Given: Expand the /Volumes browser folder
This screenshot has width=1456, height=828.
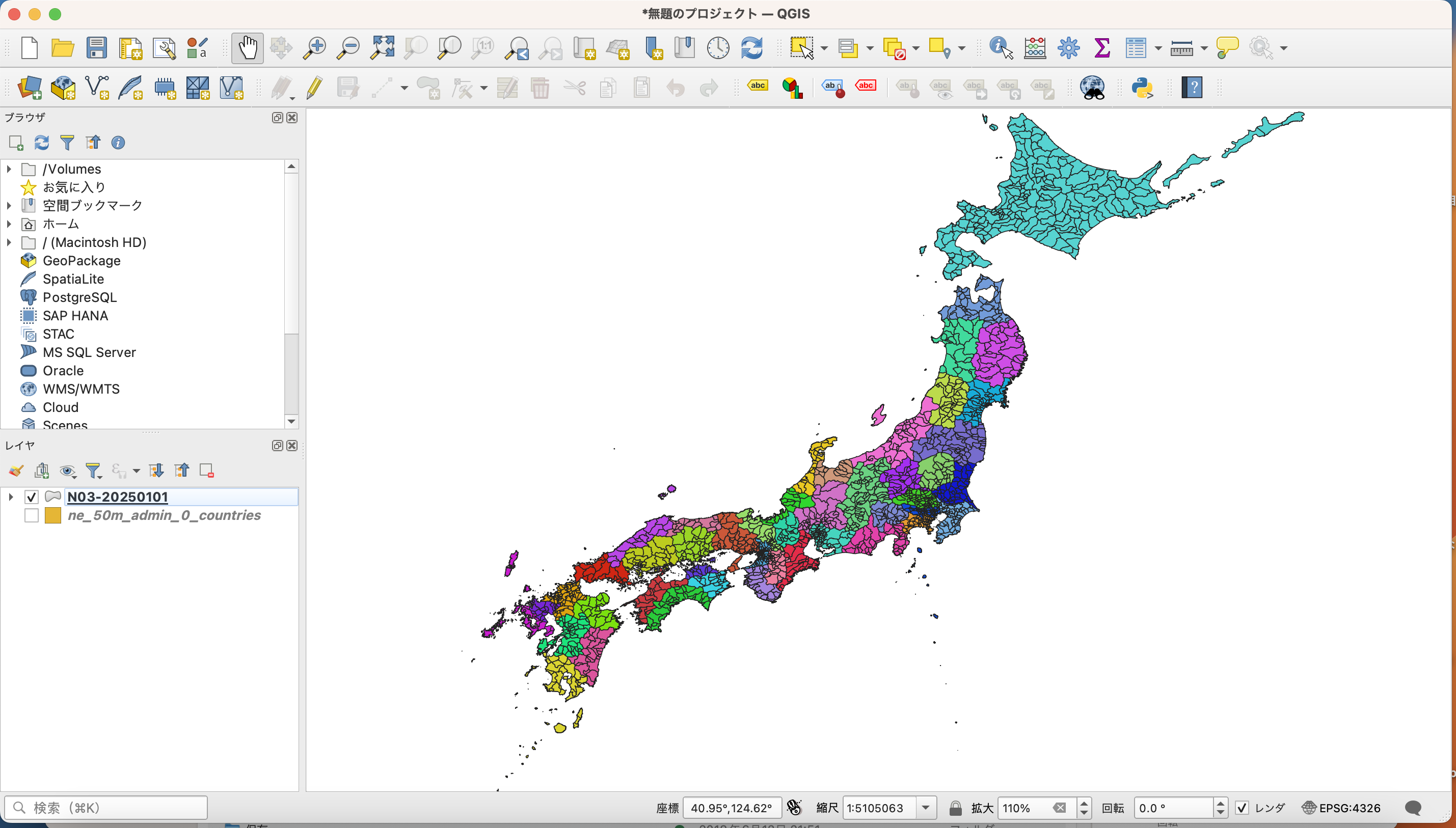Looking at the screenshot, I should click(9, 169).
